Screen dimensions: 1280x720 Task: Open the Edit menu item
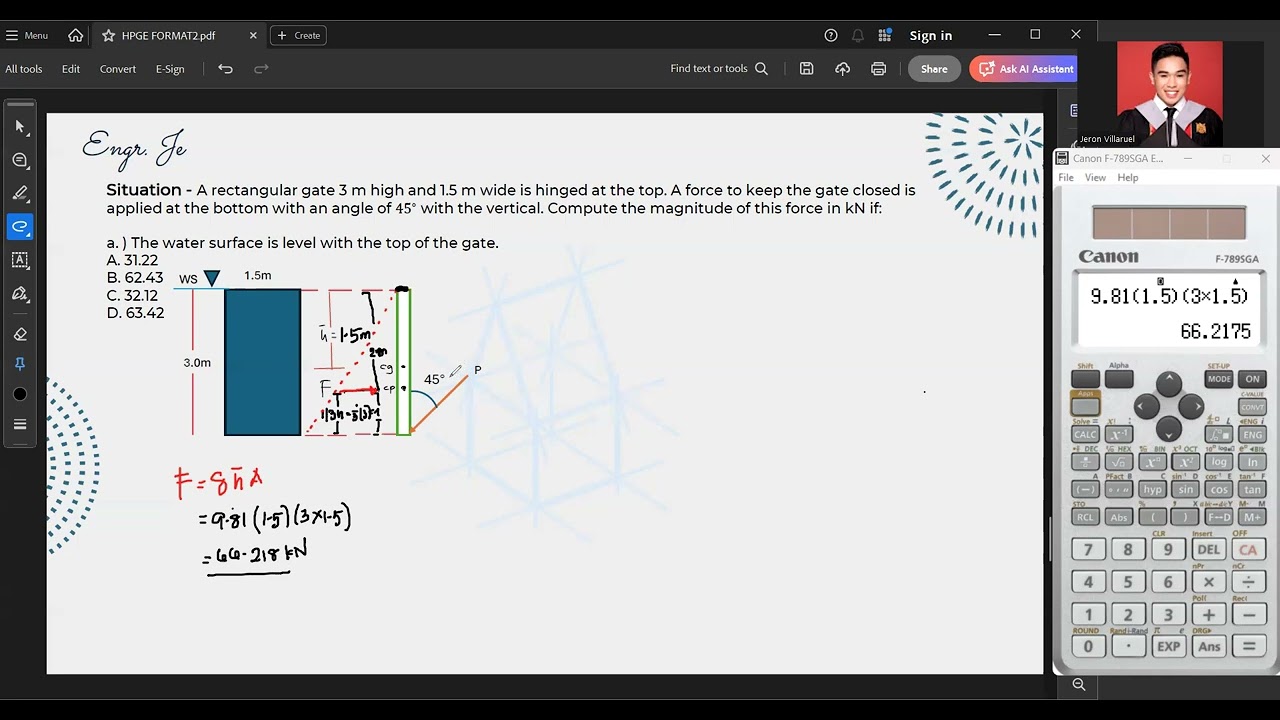(x=71, y=69)
